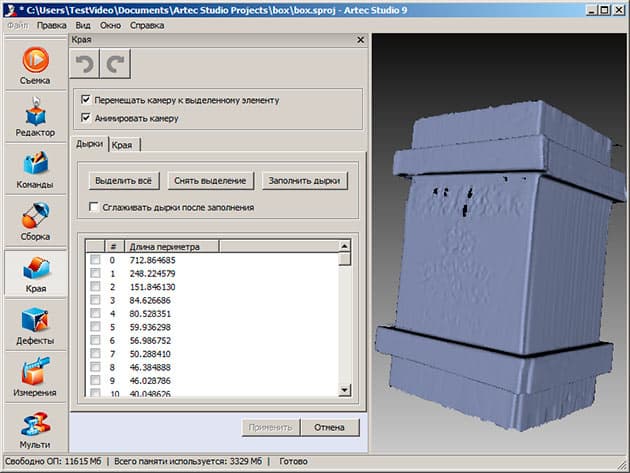Select the Края edges tool in the sidebar
This screenshot has height=473, width=630.
[x=35, y=273]
